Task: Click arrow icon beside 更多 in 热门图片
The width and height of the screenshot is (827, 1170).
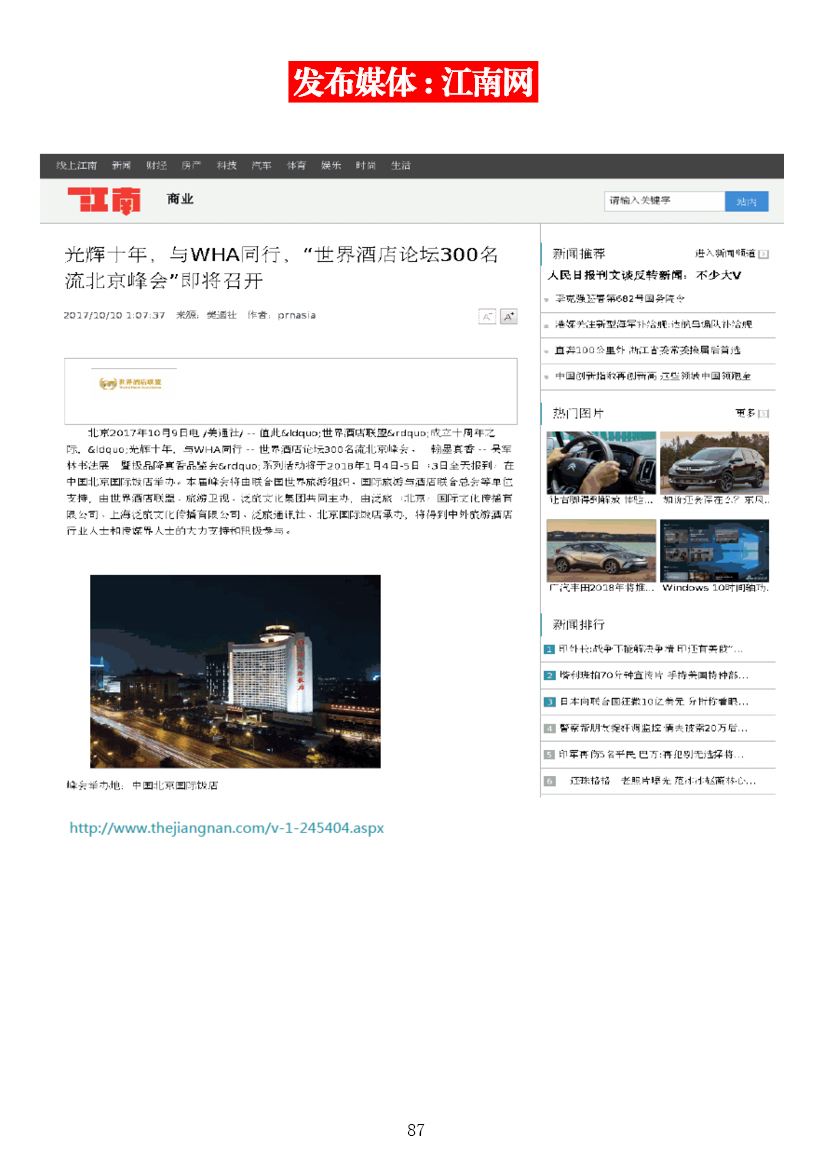Action: (x=764, y=413)
